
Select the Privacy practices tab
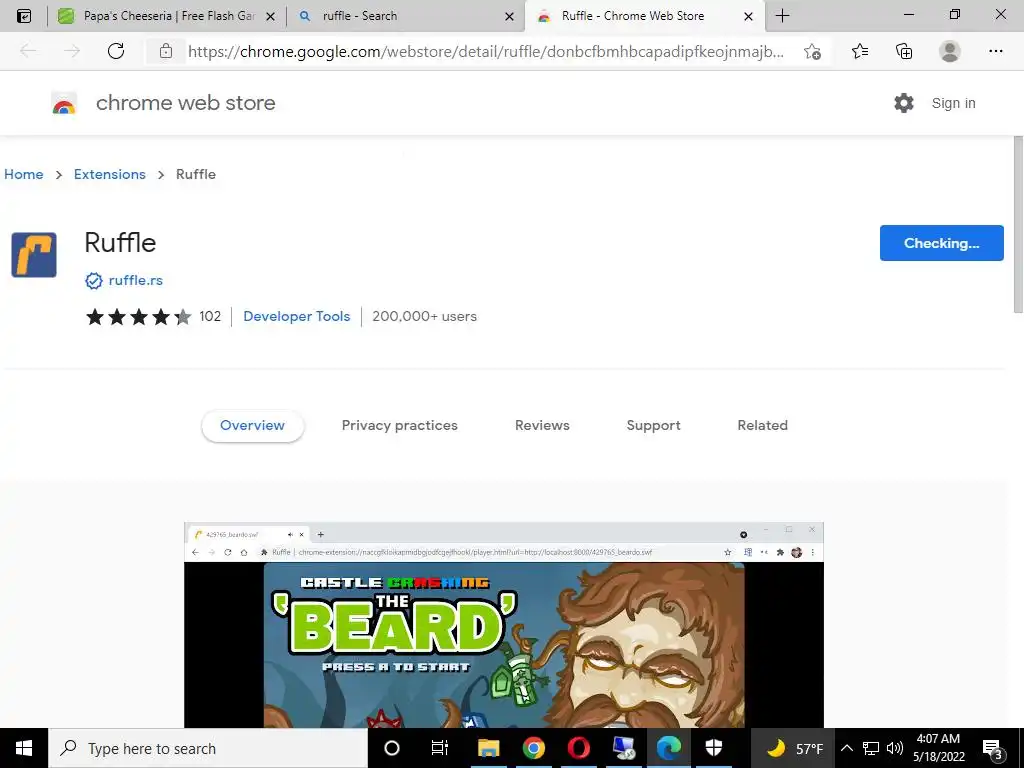click(400, 425)
